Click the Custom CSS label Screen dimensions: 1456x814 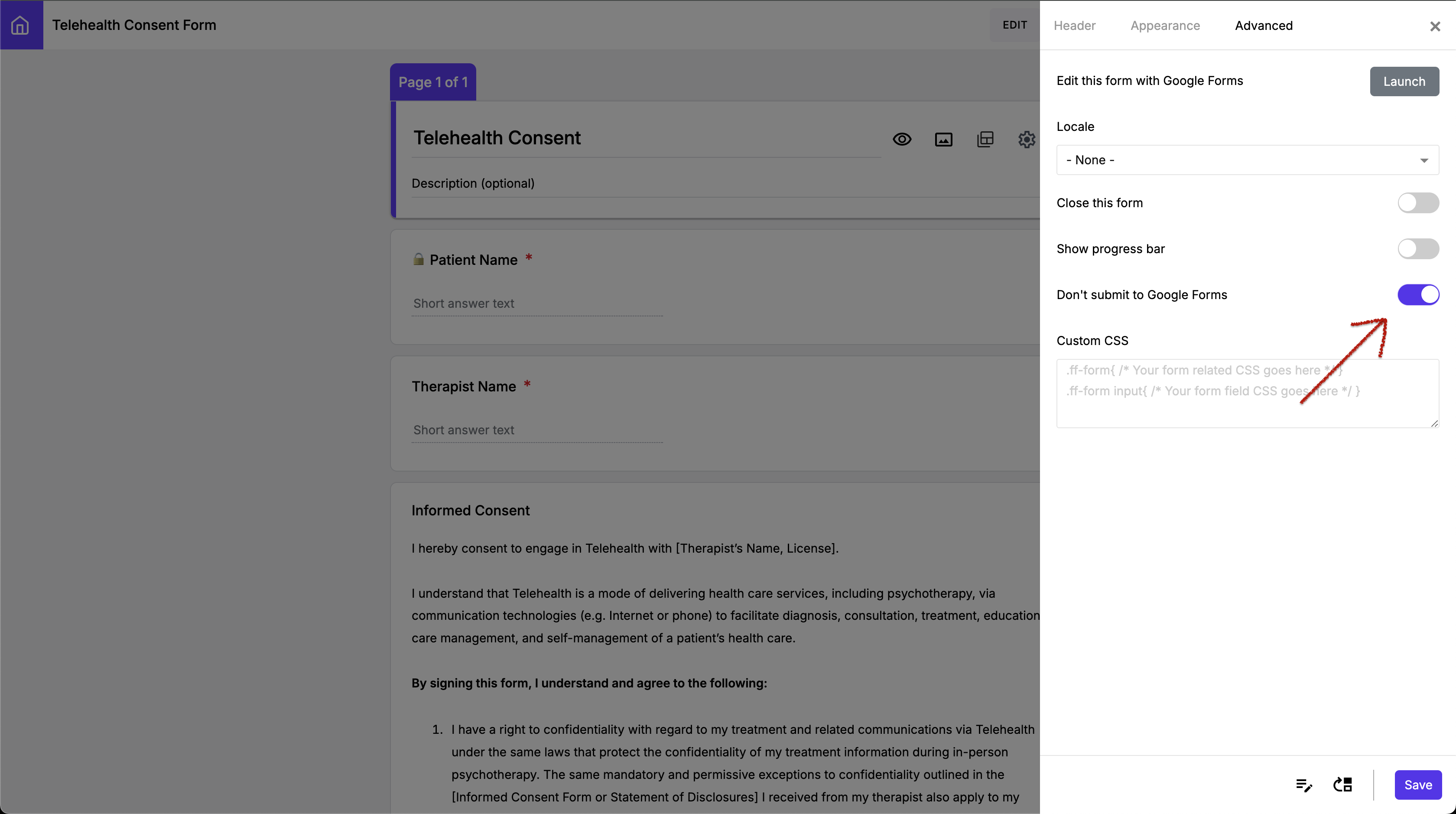point(1092,341)
